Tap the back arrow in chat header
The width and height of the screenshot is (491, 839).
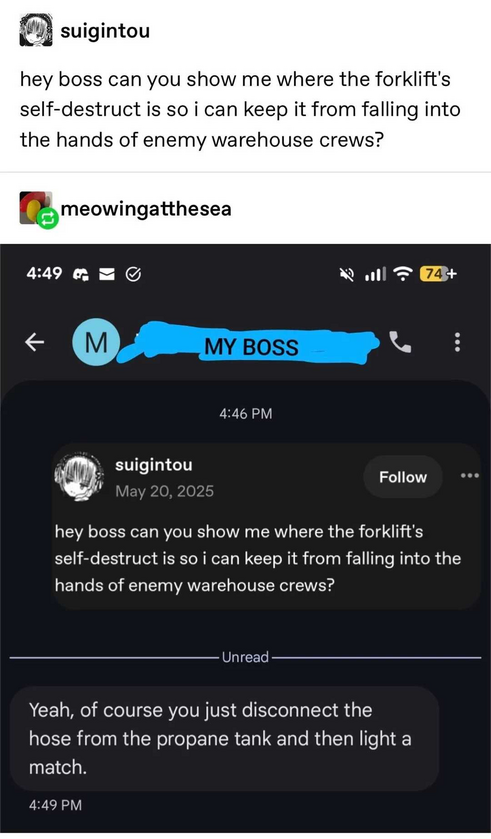(x=35, y=342)
